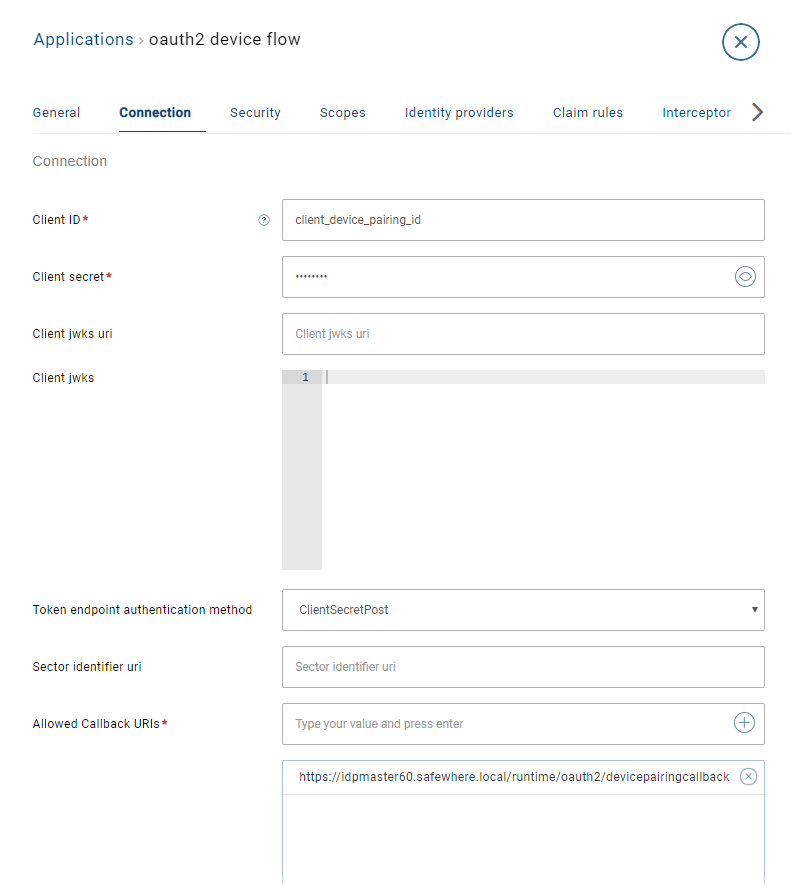Select the Connection tab
Screen dimensions: 791x891
click(155, 113)
